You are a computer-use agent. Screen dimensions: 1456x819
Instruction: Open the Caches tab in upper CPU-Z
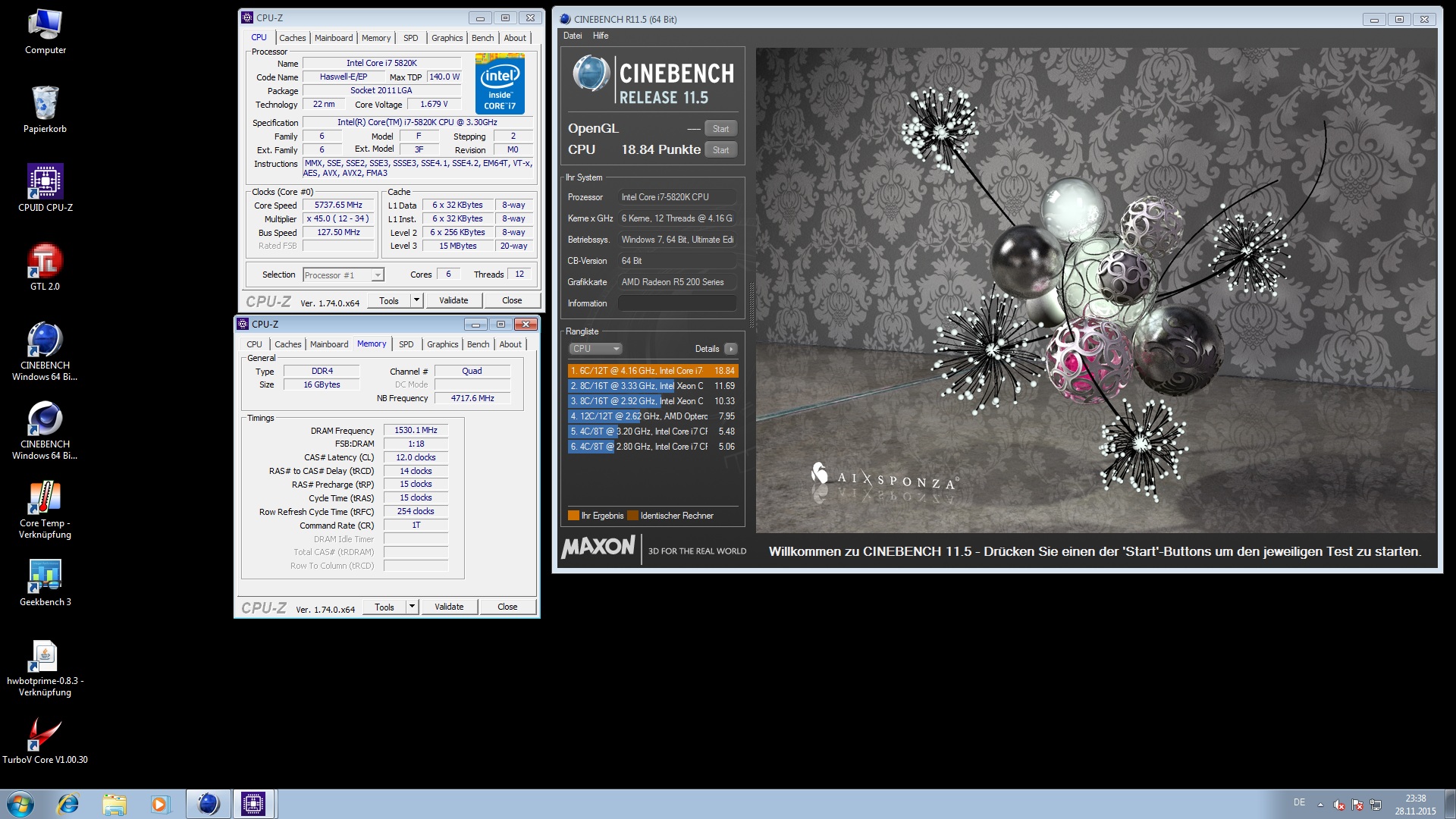click(x=292, y=38)
